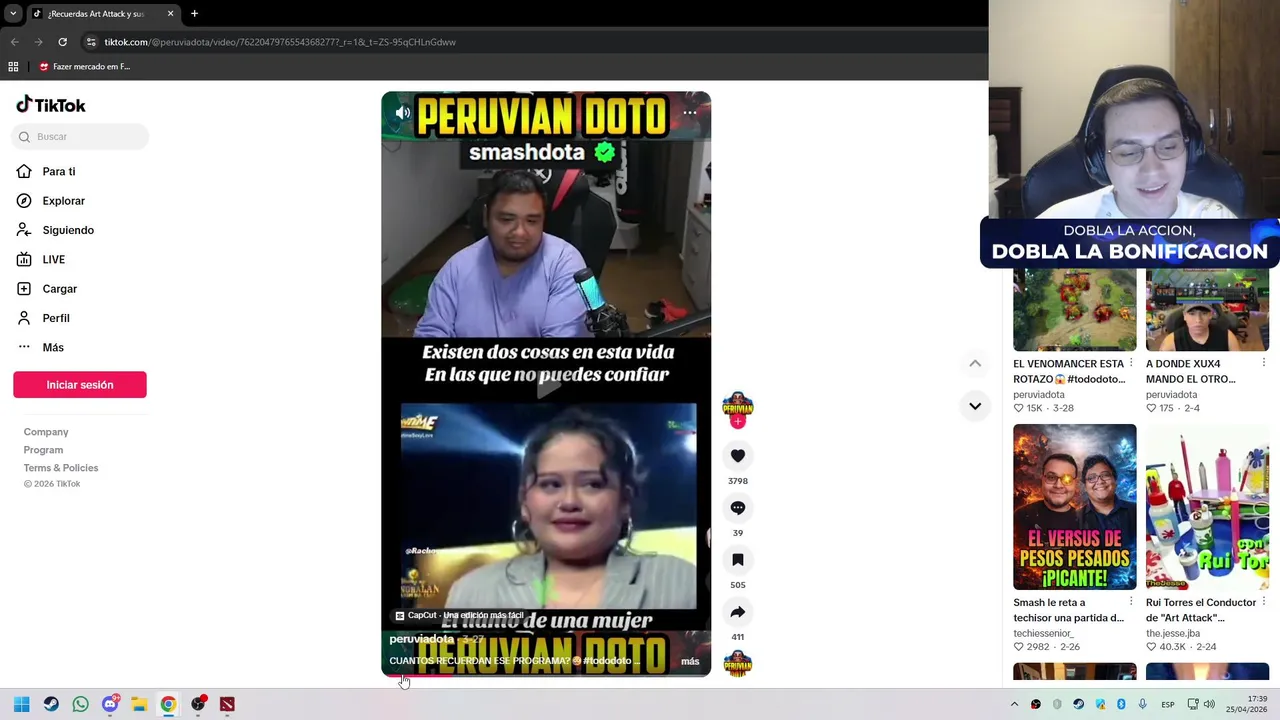Seek on the video progress bar
The width and height of the screenshot is (1280, 720).
click(x=546, y=676)
